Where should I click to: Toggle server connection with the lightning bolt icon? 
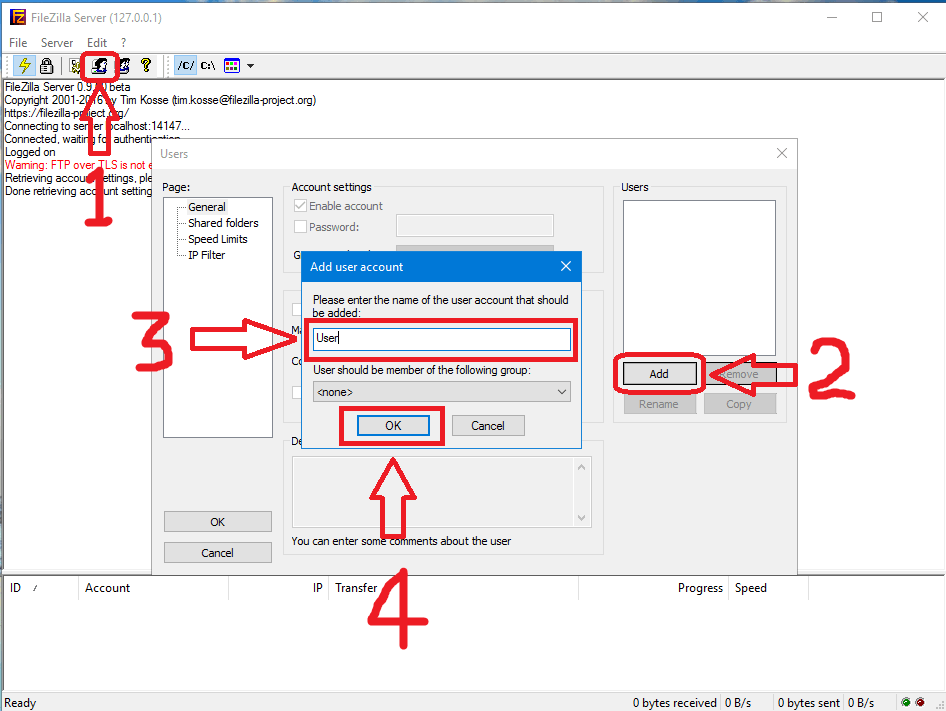pyautogui.click(x=23, y=65)
